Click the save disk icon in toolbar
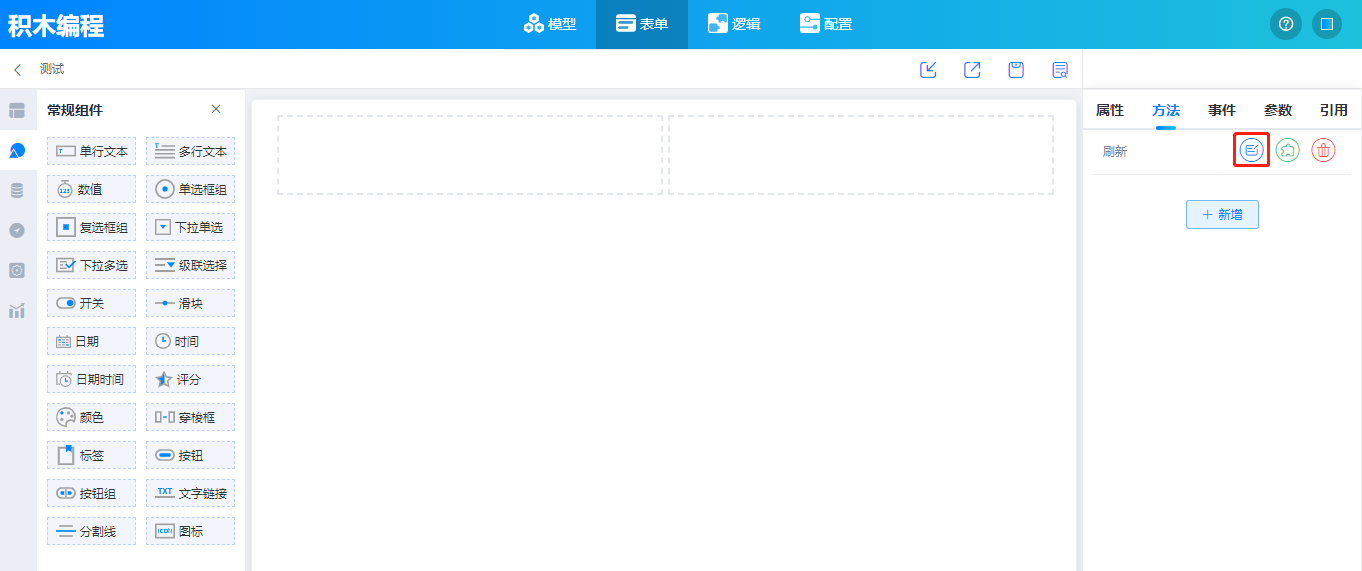Screen dimensions: 1362x571 [1016, 70]
